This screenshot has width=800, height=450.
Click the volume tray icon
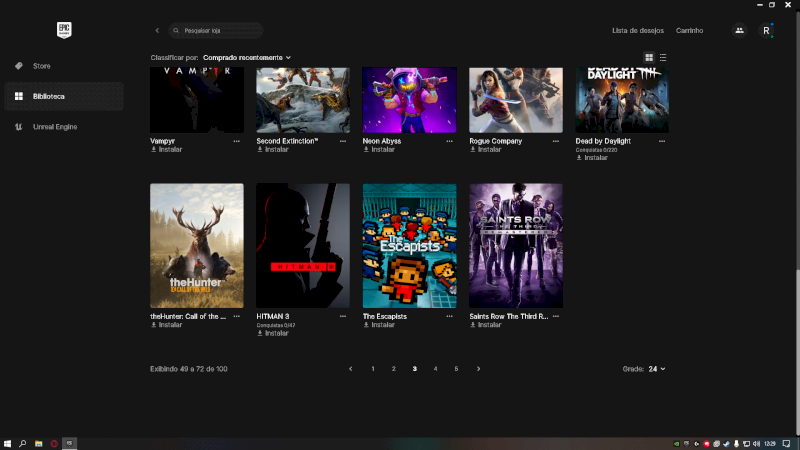(x=756, y=444)
